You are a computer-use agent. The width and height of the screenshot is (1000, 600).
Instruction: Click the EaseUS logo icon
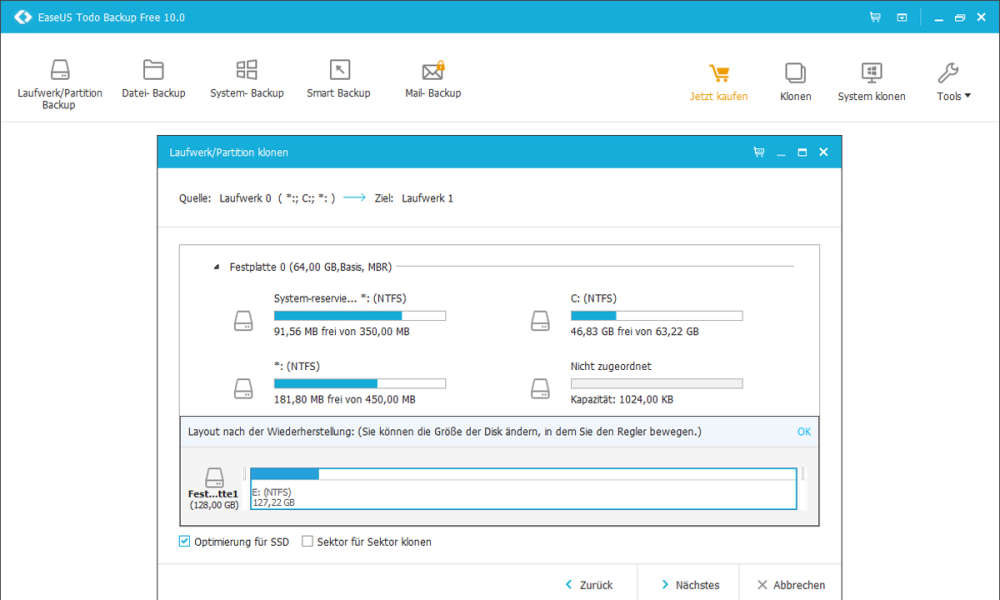[23, 17]
